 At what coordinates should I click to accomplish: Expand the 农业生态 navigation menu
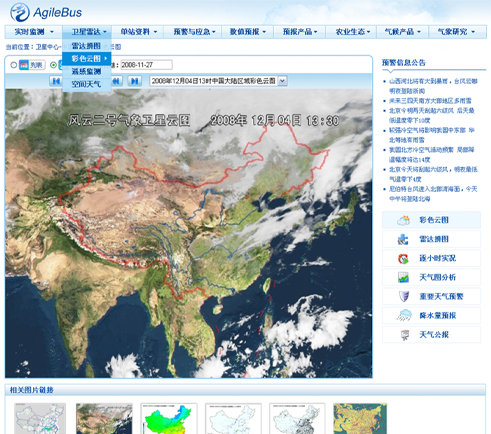(x=352, y=32)
